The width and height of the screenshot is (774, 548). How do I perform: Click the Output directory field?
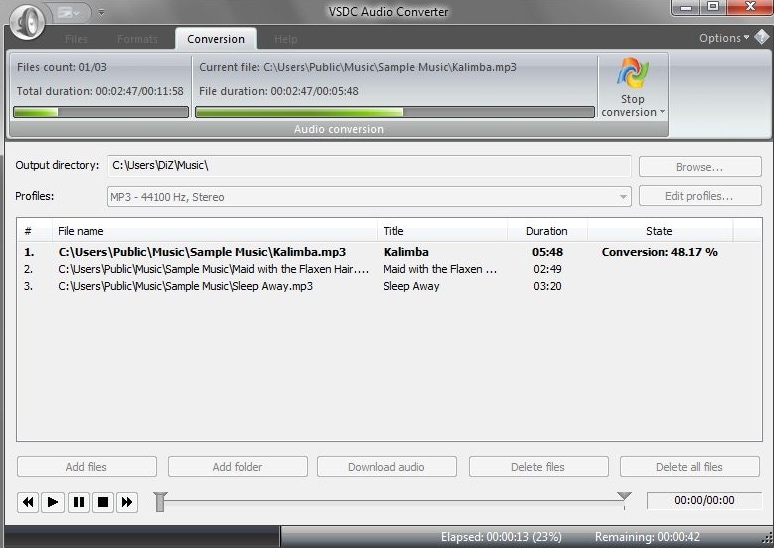click(x=369, y=166)
